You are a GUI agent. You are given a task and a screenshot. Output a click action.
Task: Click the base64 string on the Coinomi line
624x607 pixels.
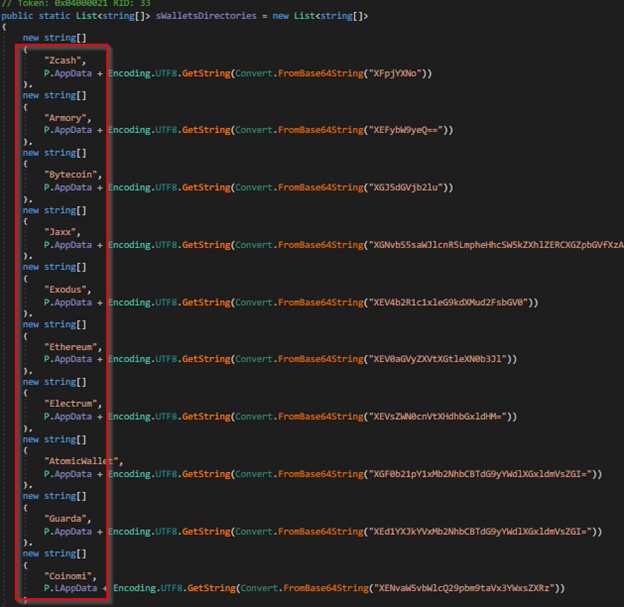tap(464, 588)
